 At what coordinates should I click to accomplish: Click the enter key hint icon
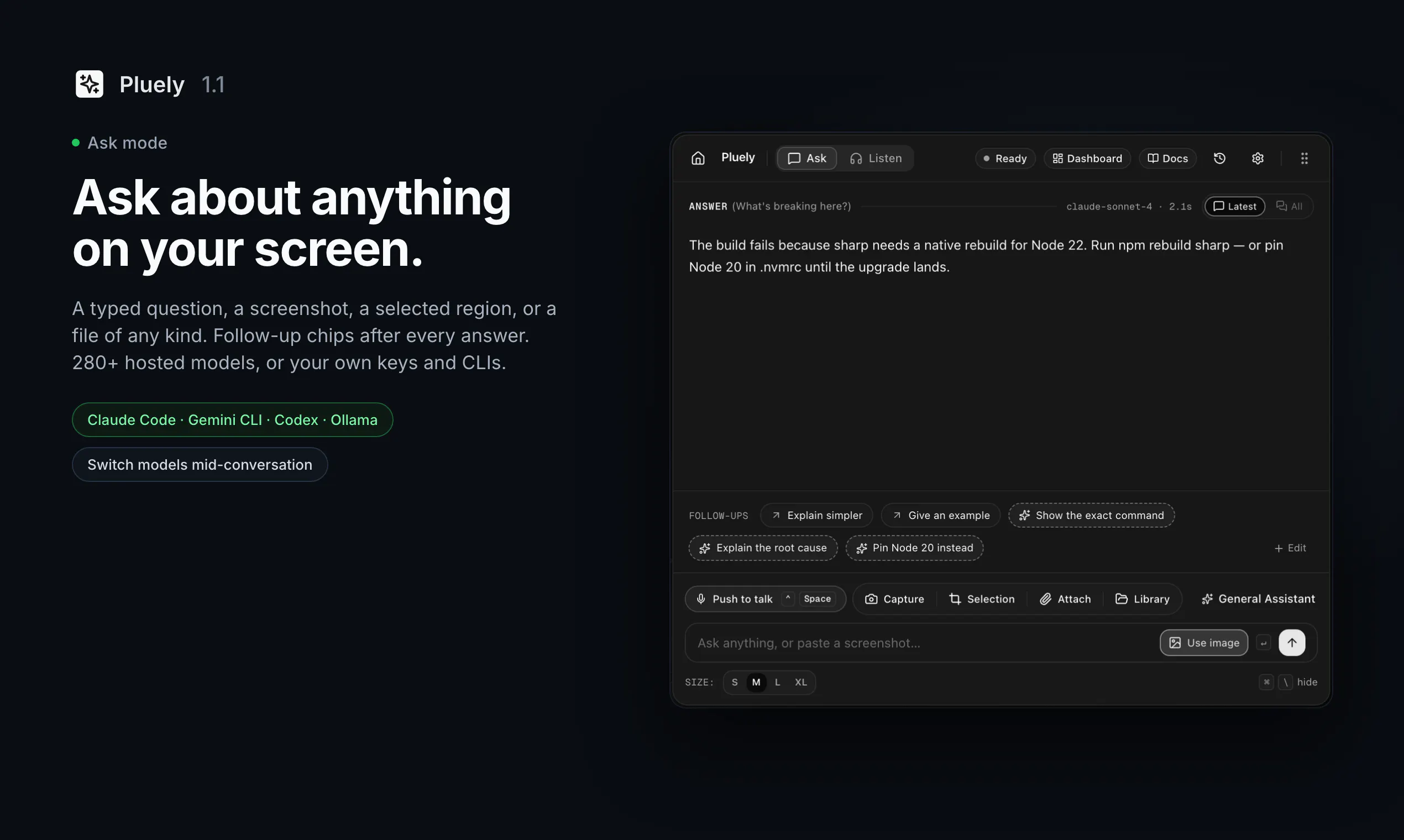click(x=1264, y=643)
